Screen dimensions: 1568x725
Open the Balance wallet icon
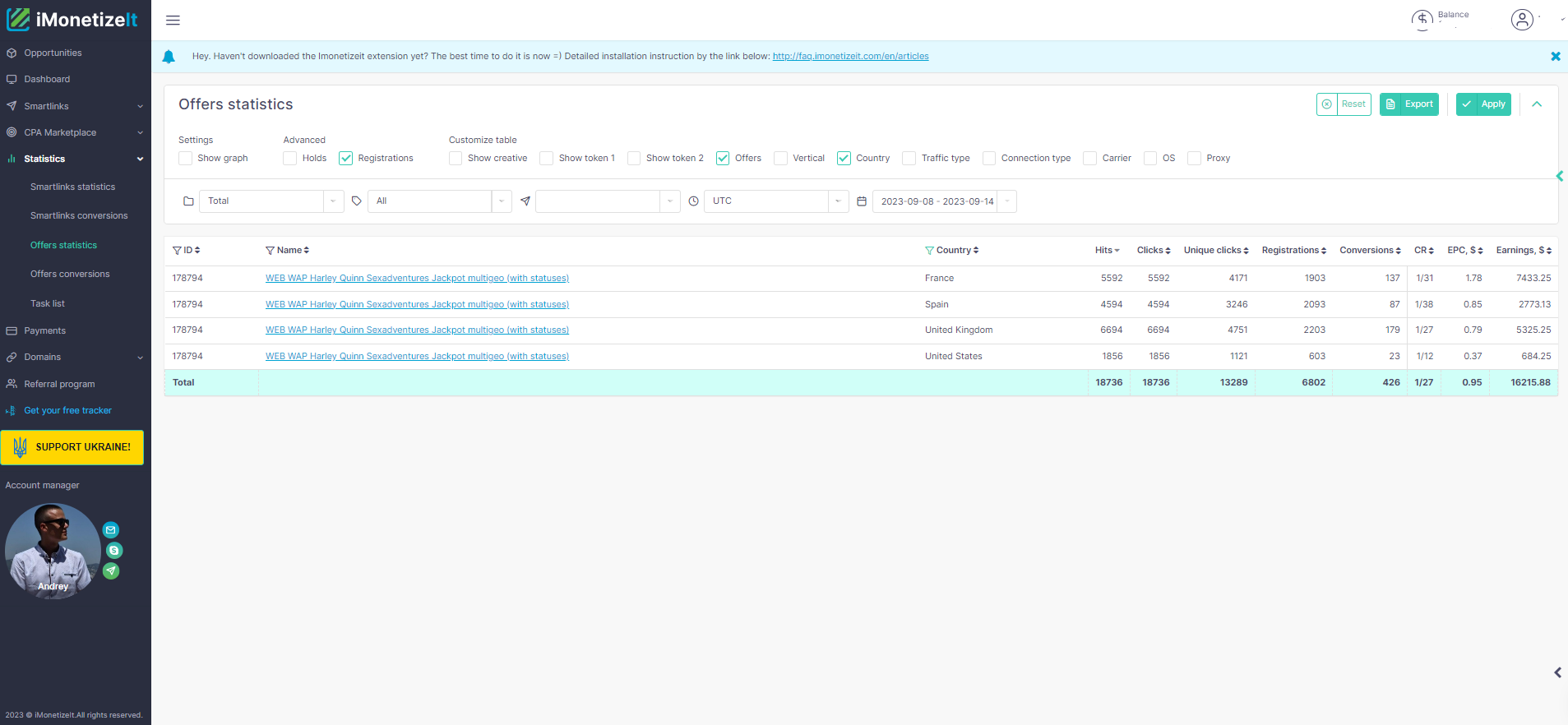(1422, 20)
